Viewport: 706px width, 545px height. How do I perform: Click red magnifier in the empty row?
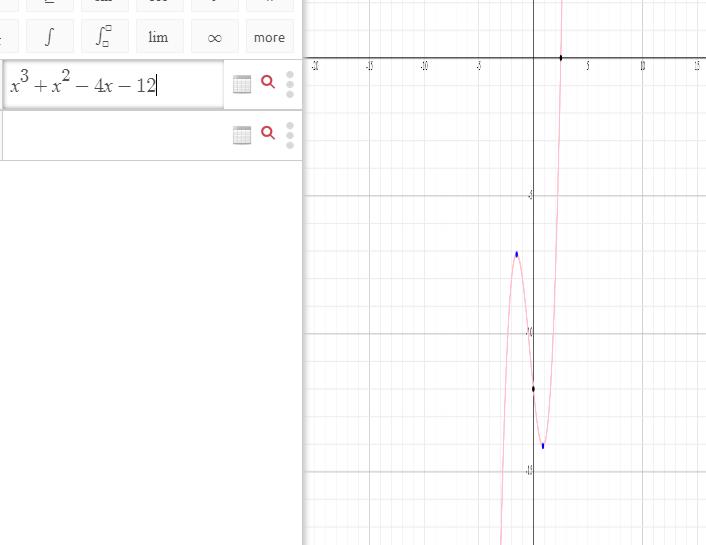pyautogui.click(x=268, y=133)
